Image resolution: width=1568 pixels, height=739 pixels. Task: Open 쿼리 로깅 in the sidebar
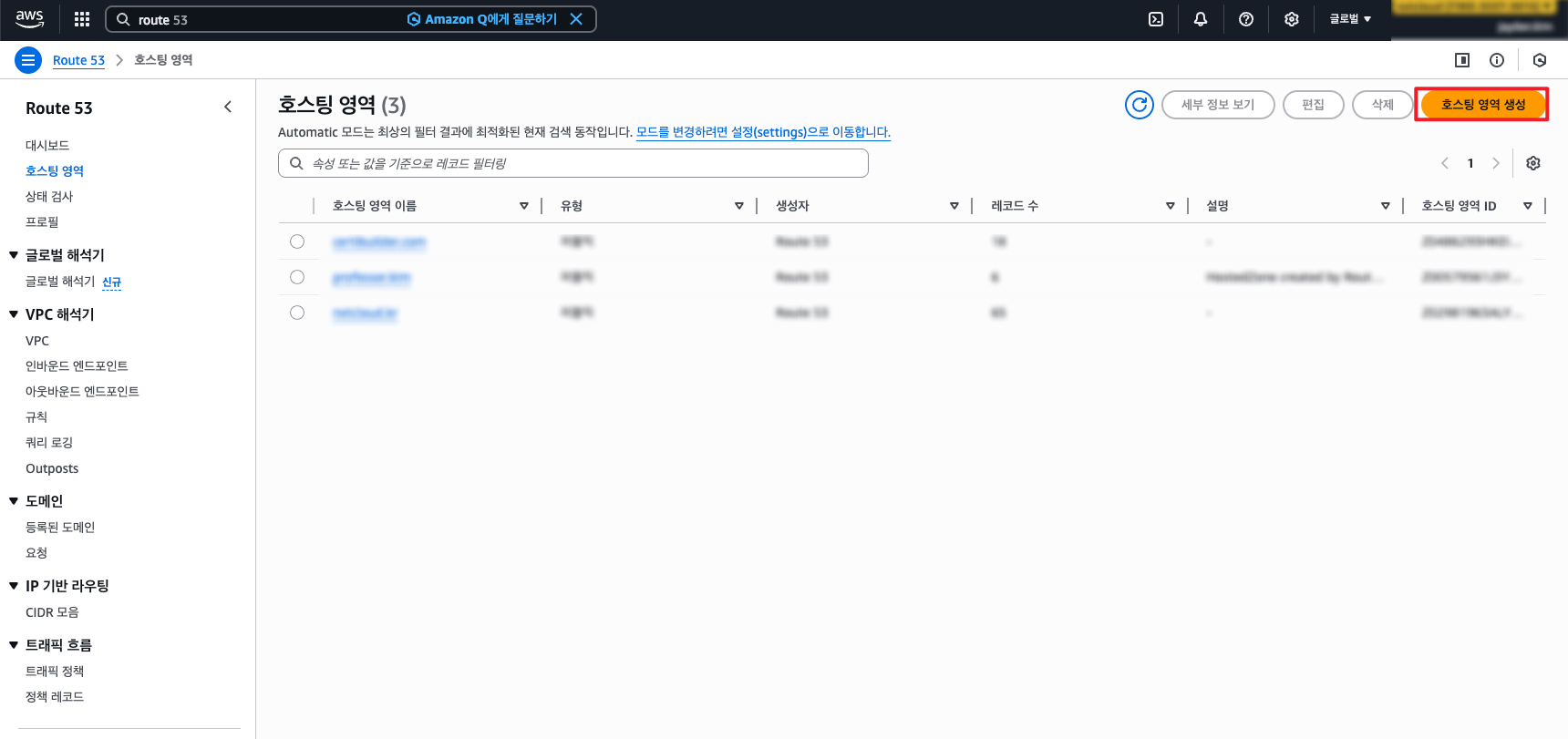[x=49, y=442]
